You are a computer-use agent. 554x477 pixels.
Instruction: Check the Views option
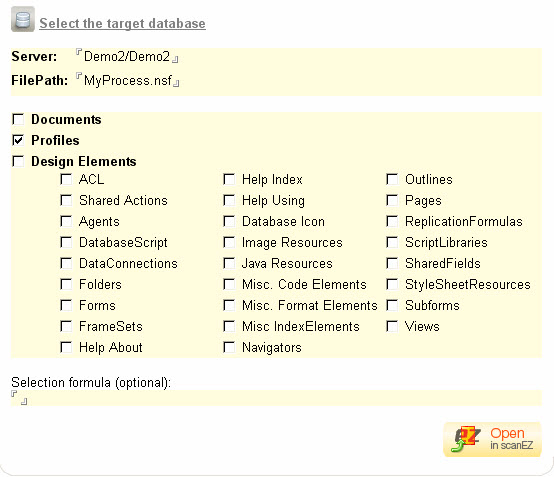tap(392, 326)
